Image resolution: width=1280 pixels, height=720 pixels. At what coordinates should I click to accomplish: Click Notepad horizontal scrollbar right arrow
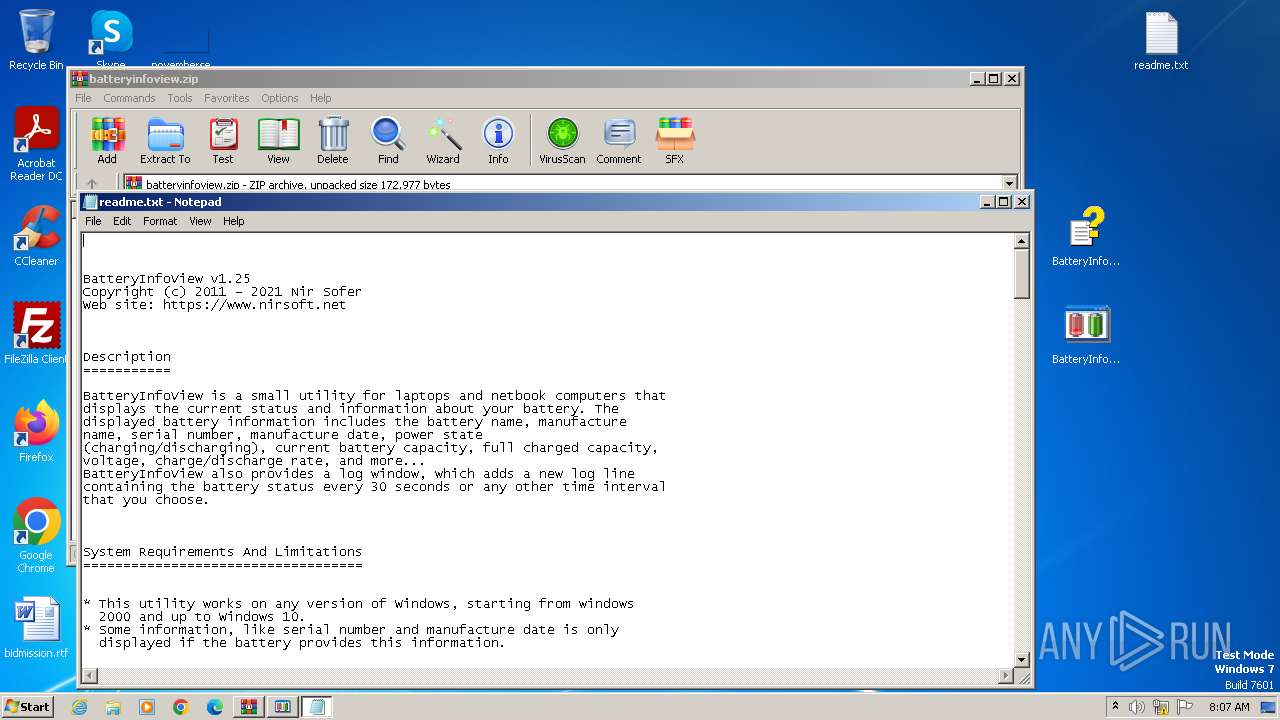[x=1005, y=677]
